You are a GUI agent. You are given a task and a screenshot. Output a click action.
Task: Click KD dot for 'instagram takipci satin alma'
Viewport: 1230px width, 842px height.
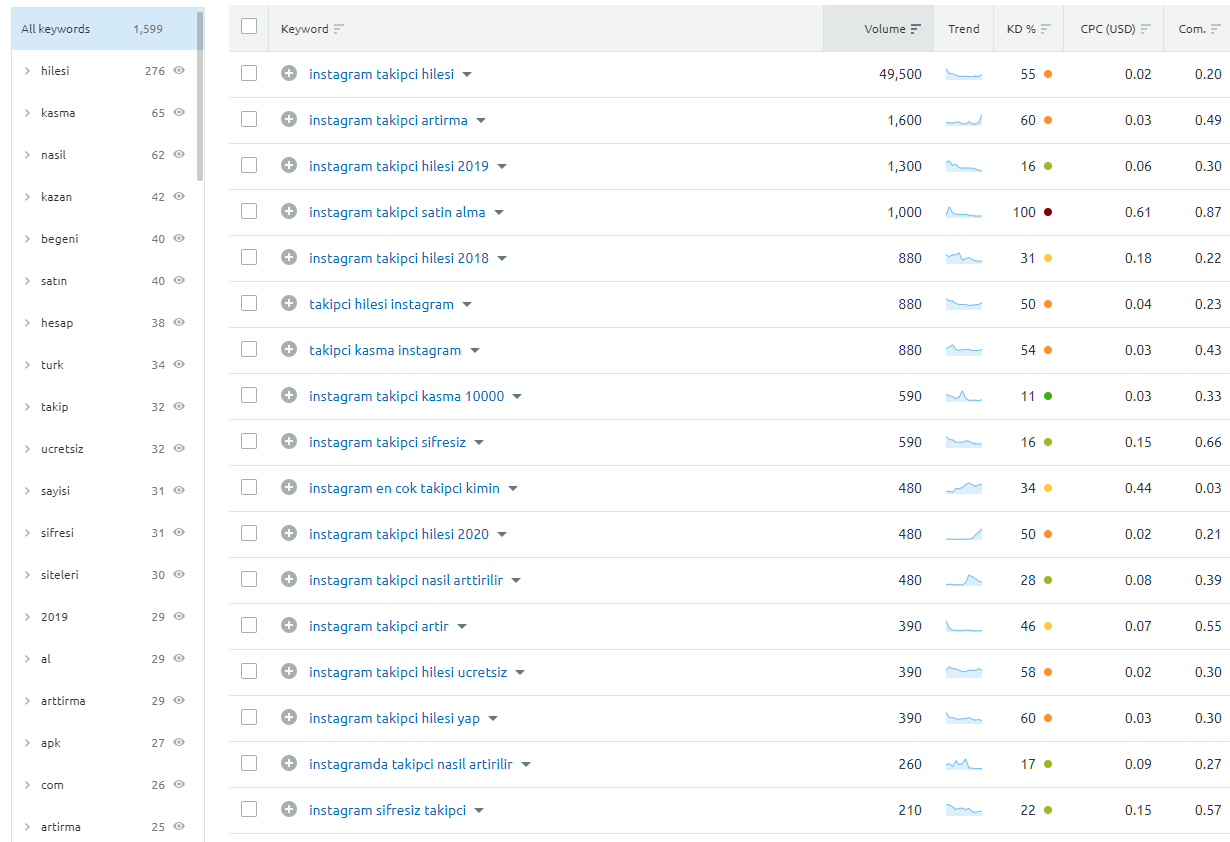pyautogui.click(x=1047, y=212)
